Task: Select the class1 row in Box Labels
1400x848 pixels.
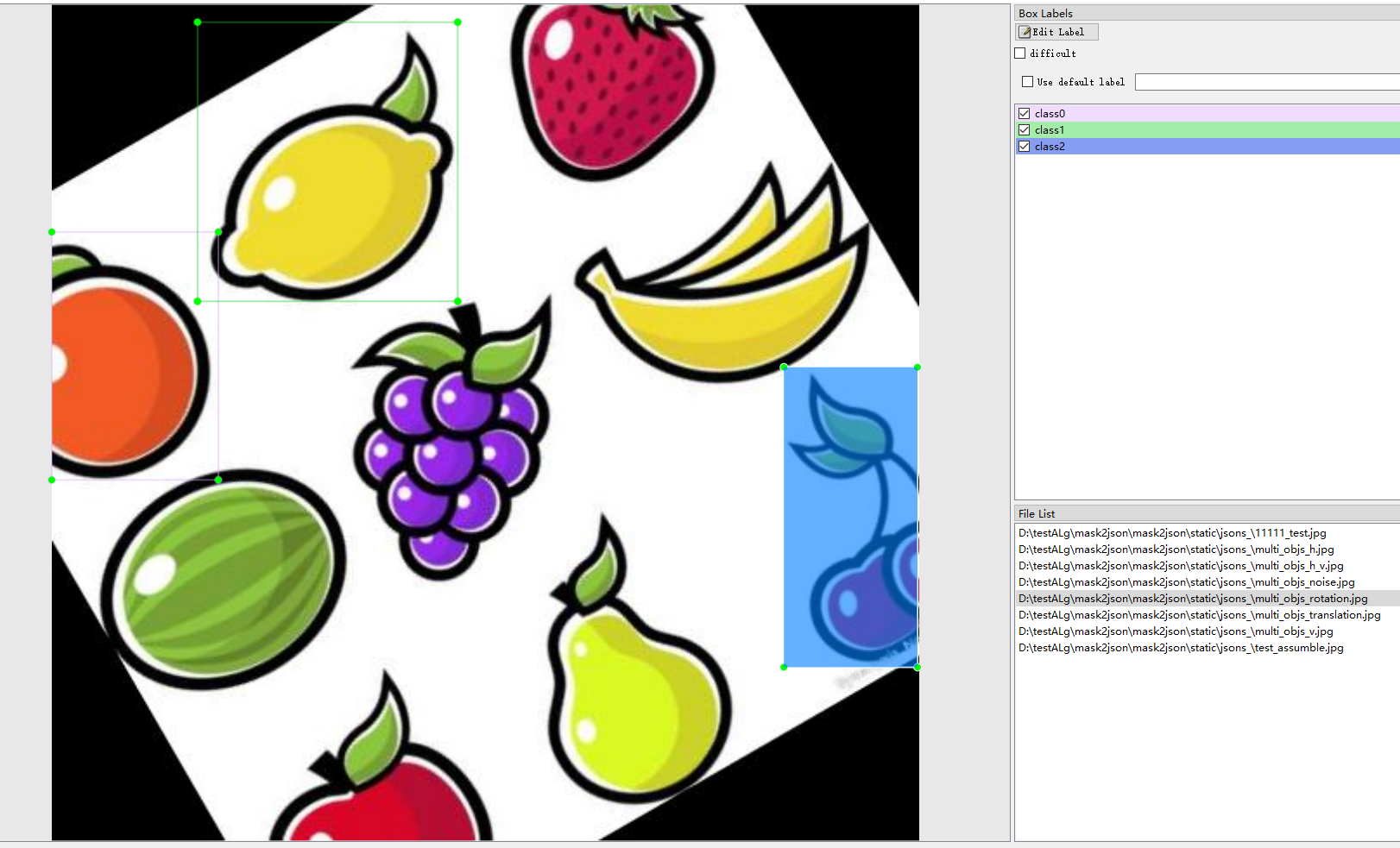Action: coord(1208,129)
